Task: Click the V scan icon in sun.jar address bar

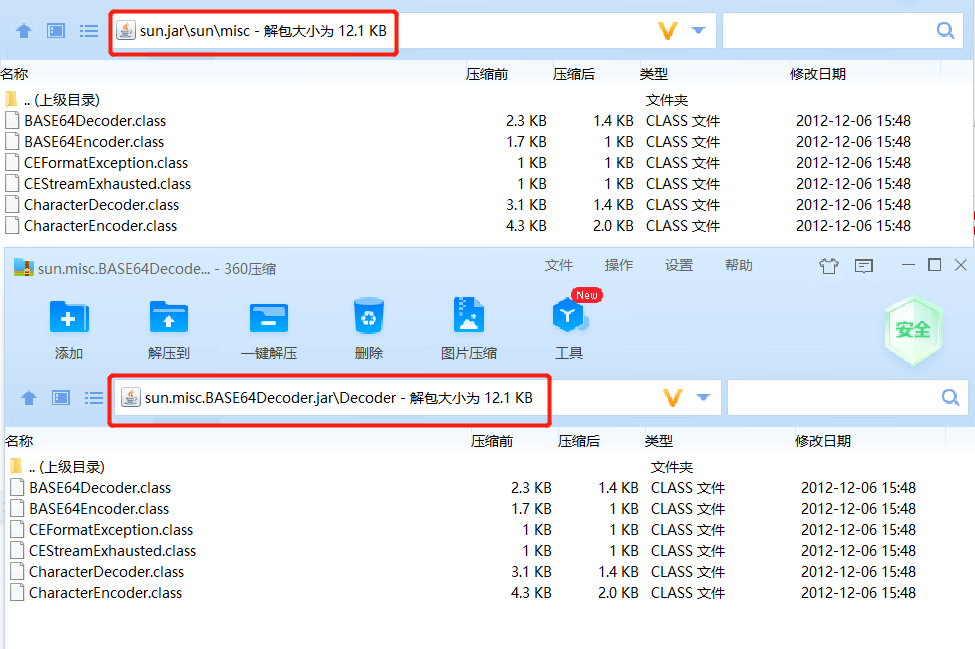Action: (x=668, y=31)
